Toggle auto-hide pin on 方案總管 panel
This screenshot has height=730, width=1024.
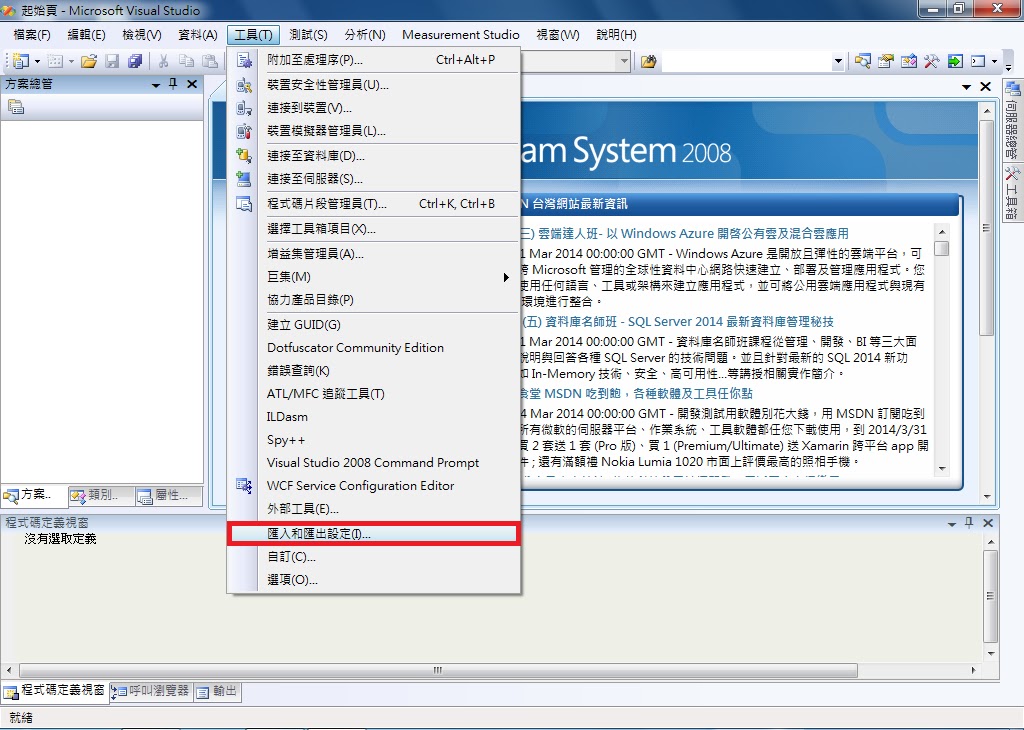173,84
